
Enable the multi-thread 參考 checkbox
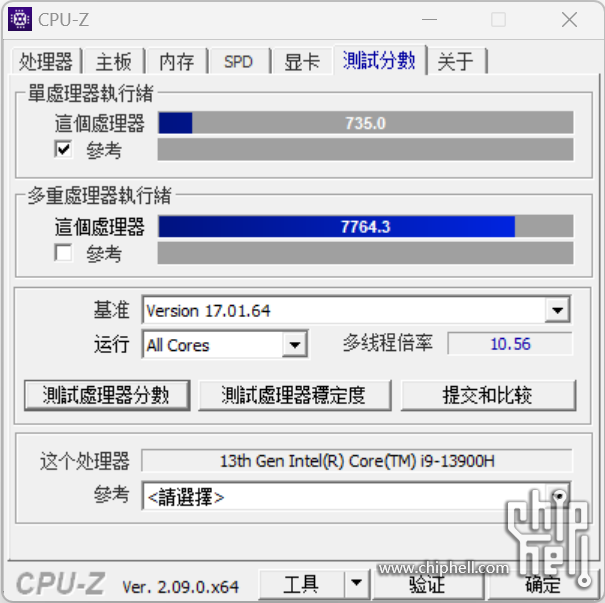pos(63,253)
